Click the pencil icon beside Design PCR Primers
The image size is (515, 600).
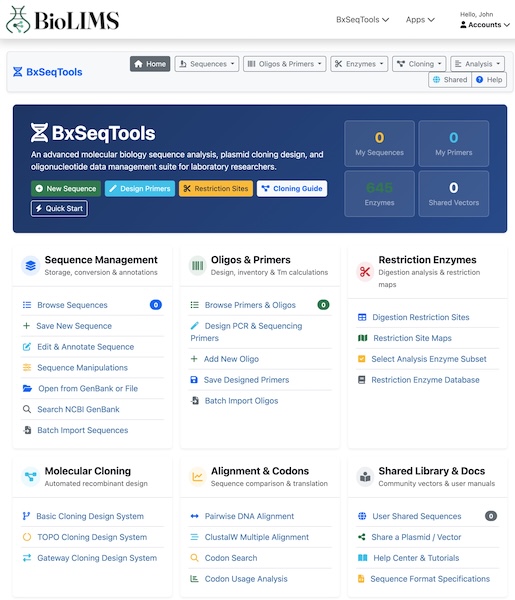194,326
